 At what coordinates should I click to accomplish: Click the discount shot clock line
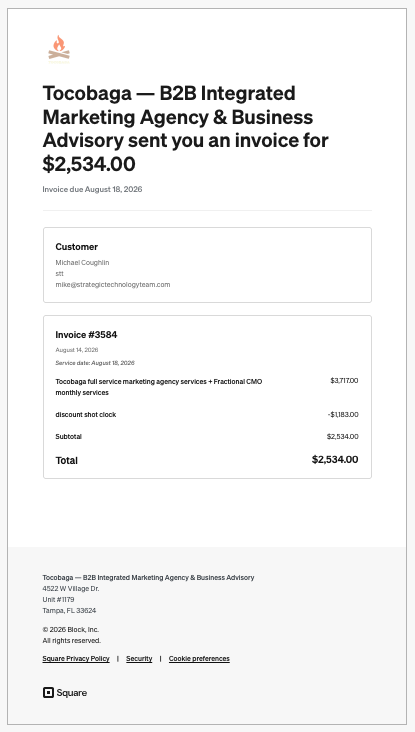pos(86,415)
